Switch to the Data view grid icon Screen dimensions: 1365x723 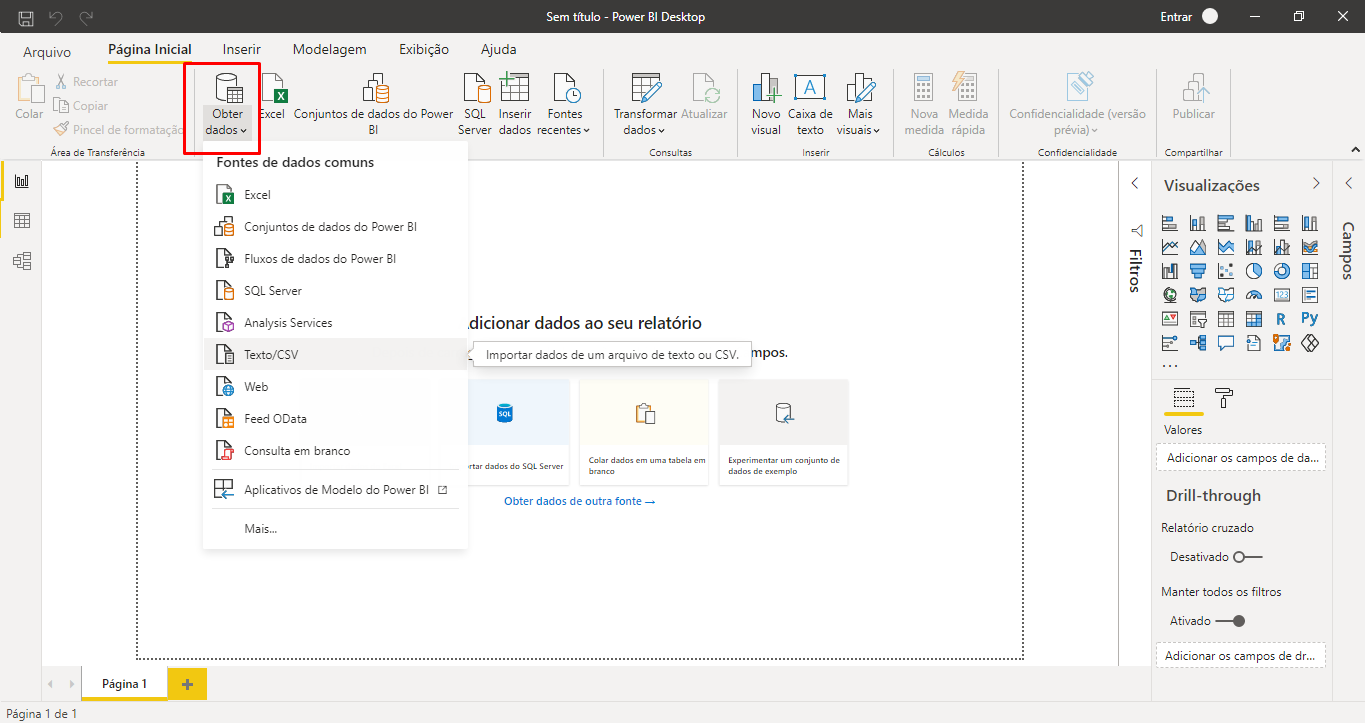[21, 221]
